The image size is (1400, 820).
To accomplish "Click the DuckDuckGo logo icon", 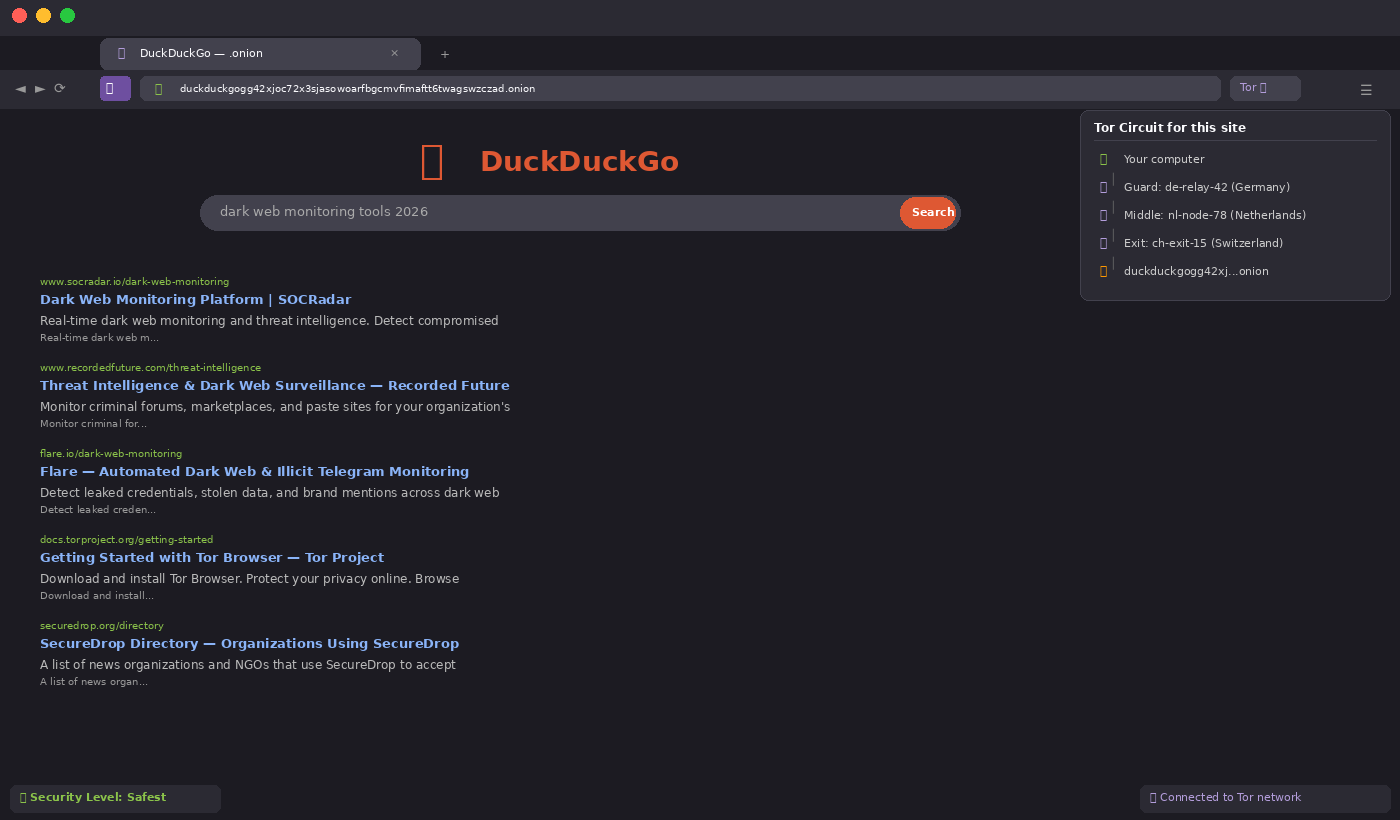I will pyautogui.click(x=431, y=161).
